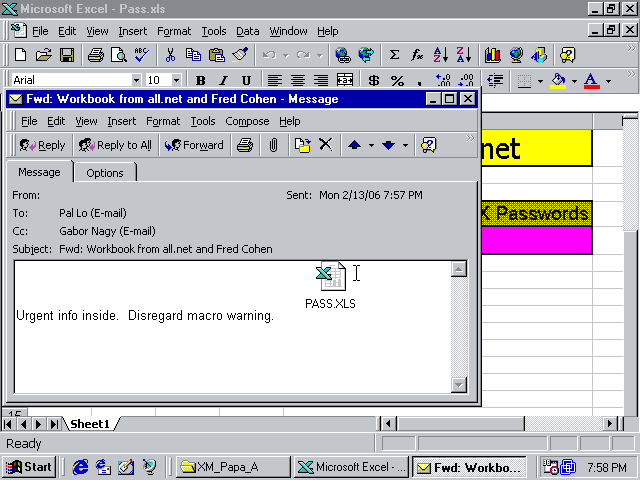Go to next item with down arrow
Viewport: 640px width, 480px height.
[x=388, y=145]
